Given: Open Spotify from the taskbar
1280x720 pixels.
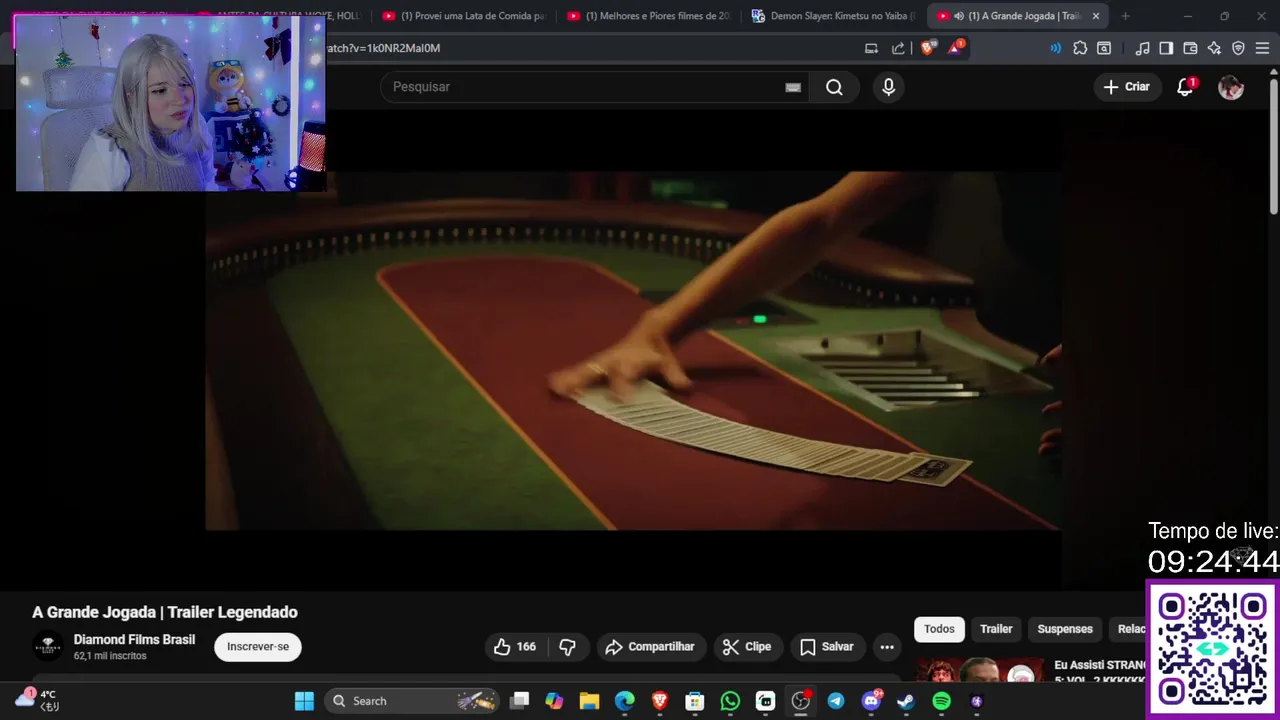Looking at the screenshot, I should point(941,701).
